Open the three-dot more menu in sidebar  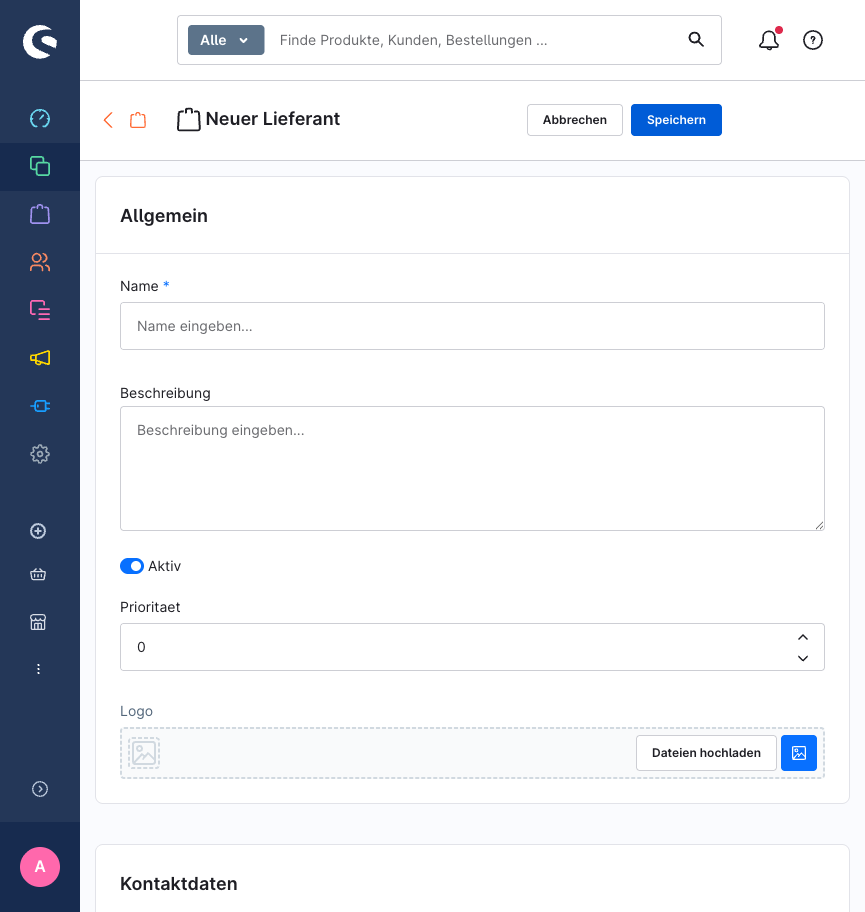39,669
